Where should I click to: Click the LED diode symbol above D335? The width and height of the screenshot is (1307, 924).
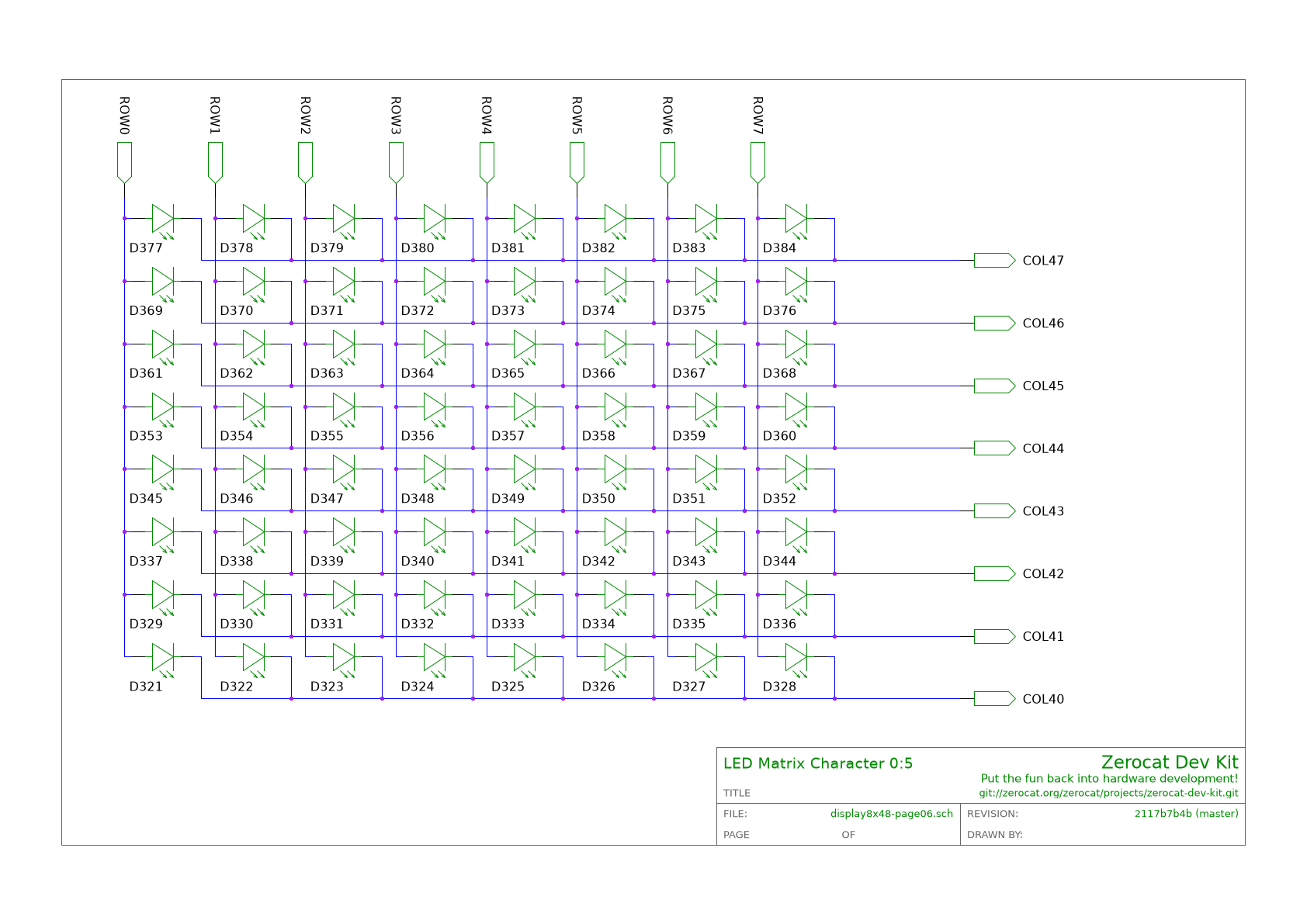pos(706,596)
